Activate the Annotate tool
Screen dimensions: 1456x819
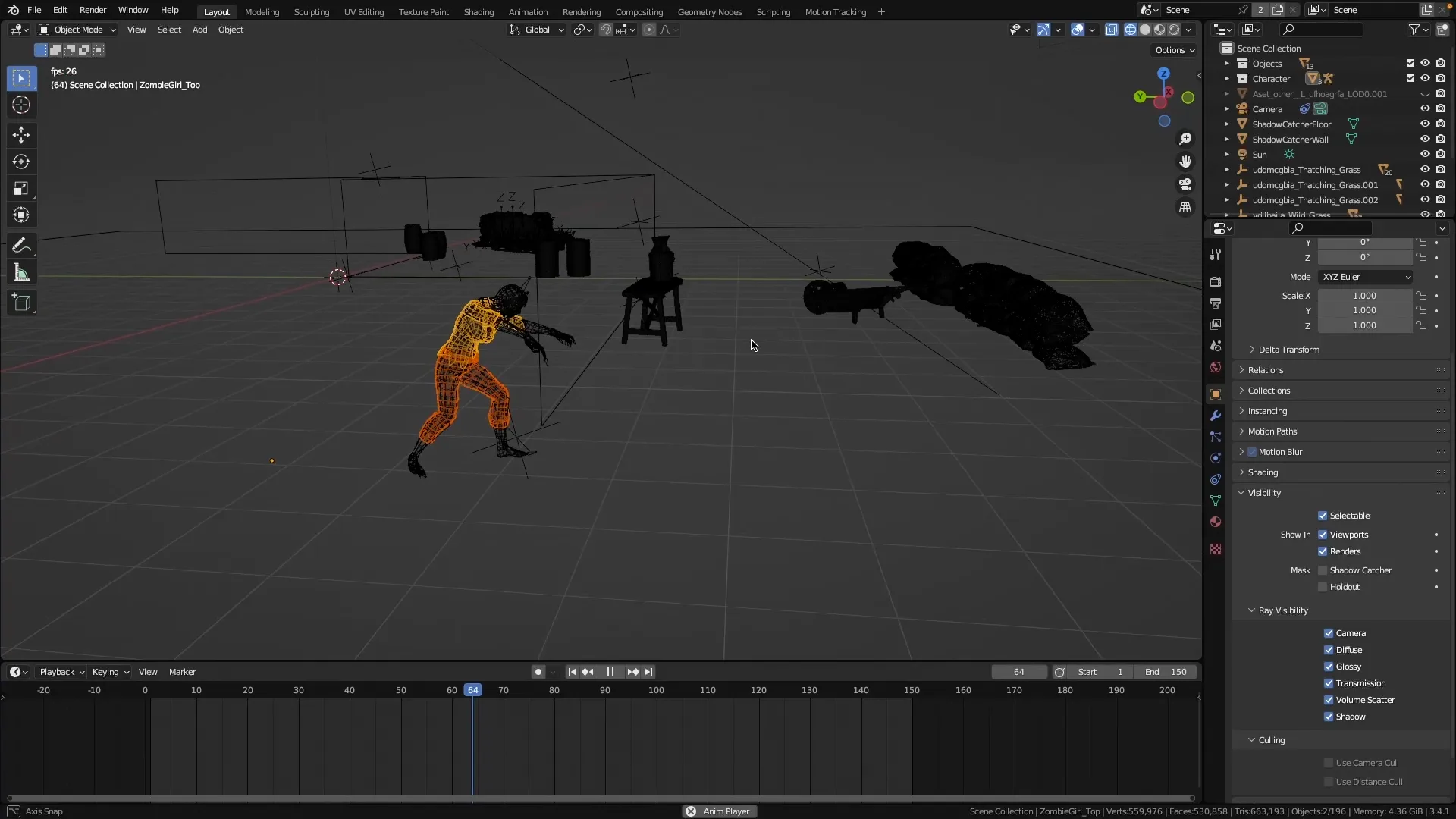coord(21,244)
